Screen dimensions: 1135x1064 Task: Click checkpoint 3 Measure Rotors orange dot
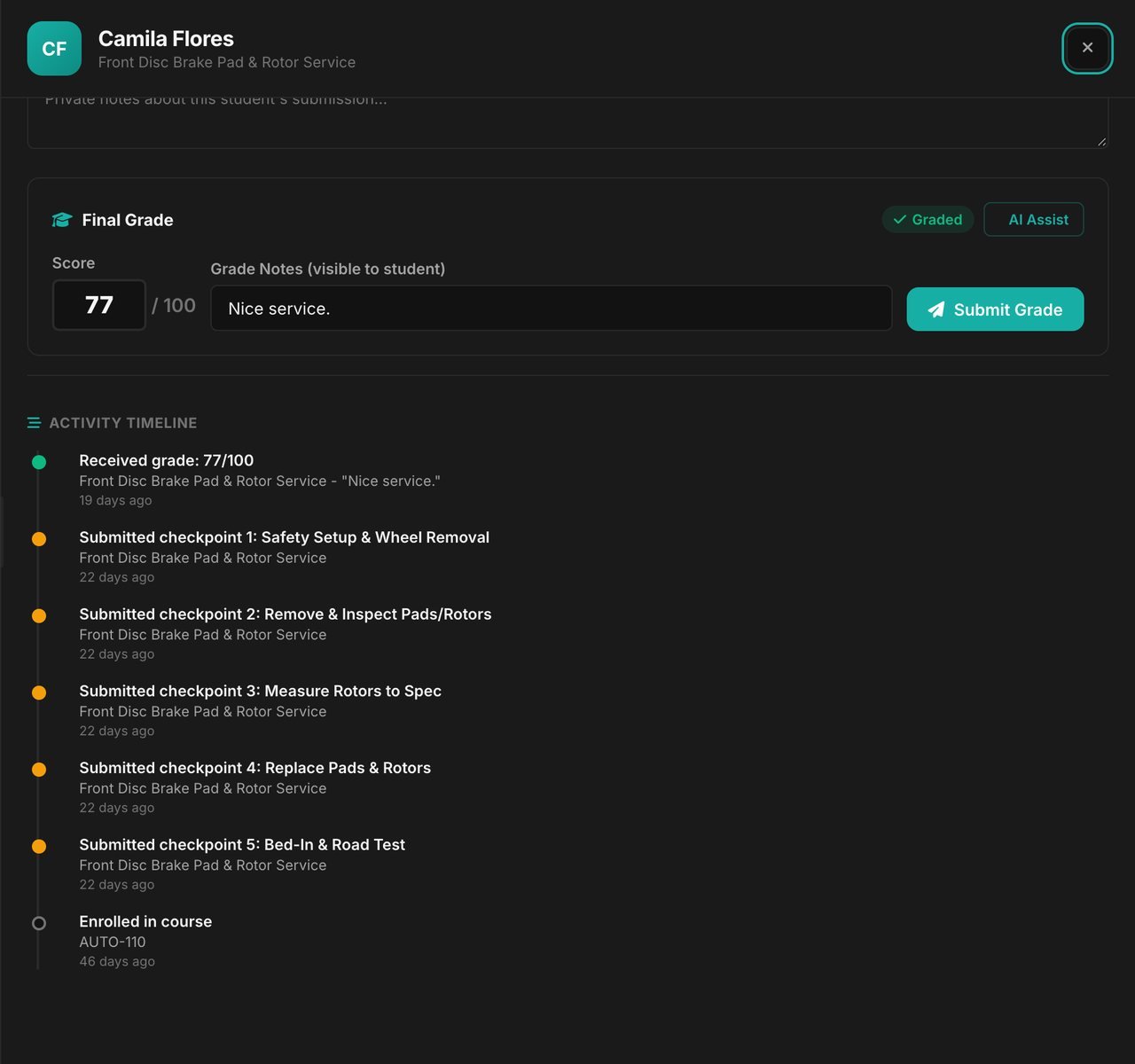click(x=39, y=692)
